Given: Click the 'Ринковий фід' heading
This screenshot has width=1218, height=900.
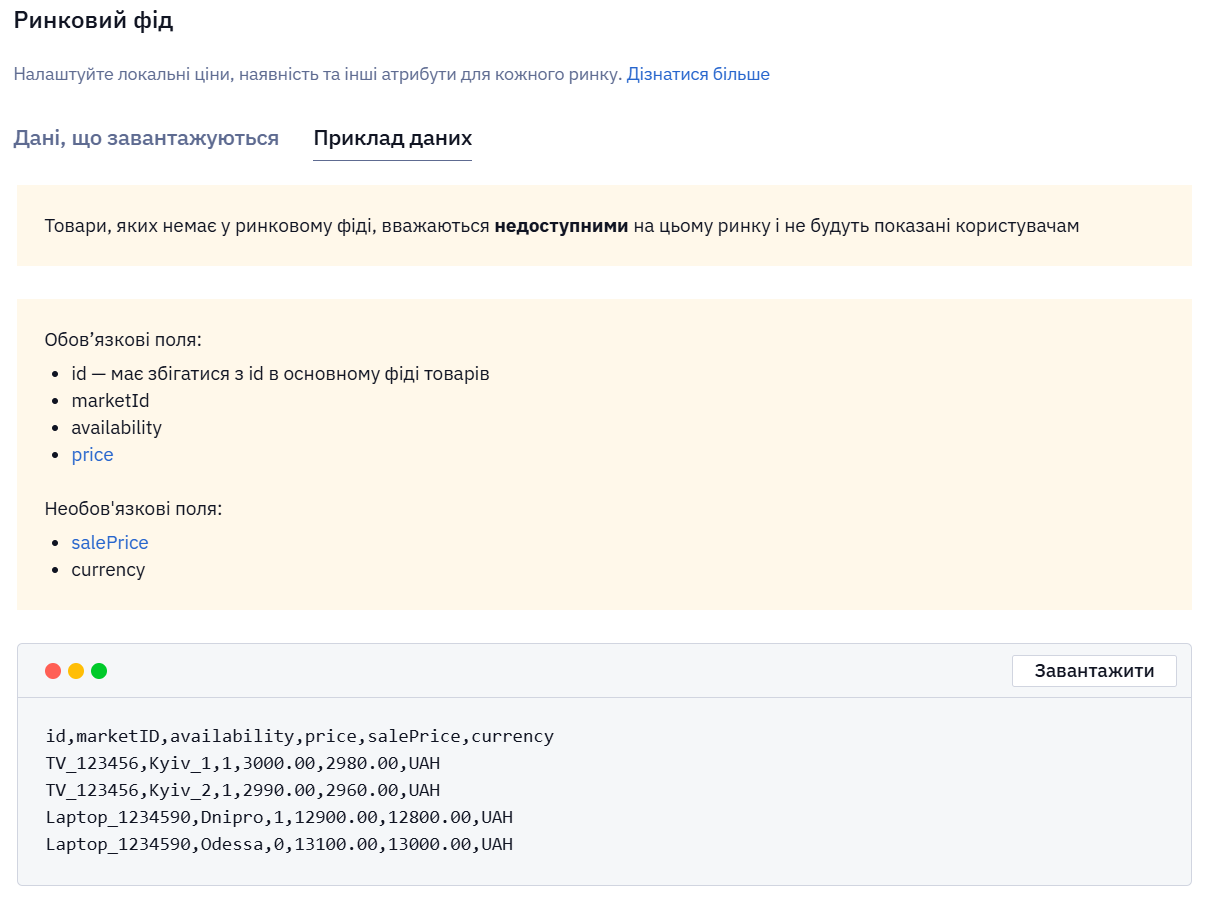Looking at the screenshot, I should click(x=93, y=20).
